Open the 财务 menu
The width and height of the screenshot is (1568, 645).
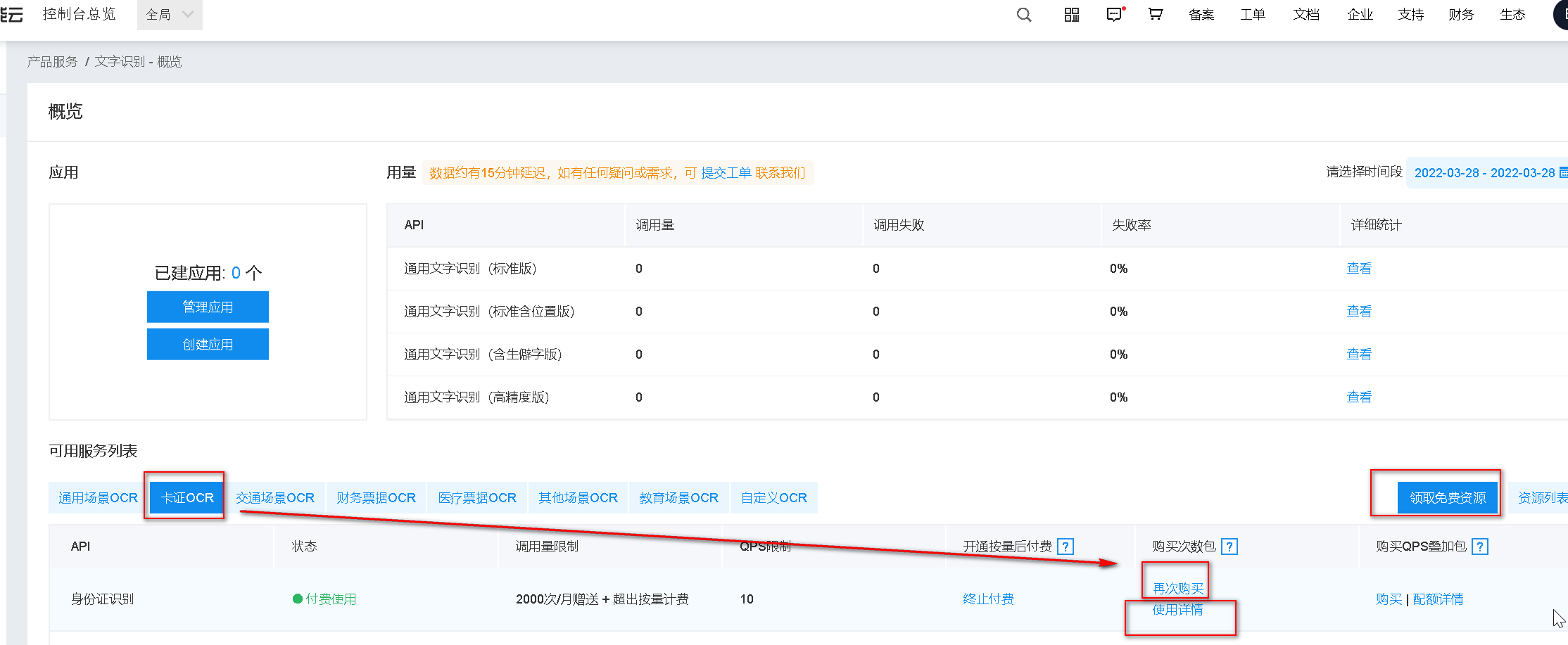click(1461, 15)
